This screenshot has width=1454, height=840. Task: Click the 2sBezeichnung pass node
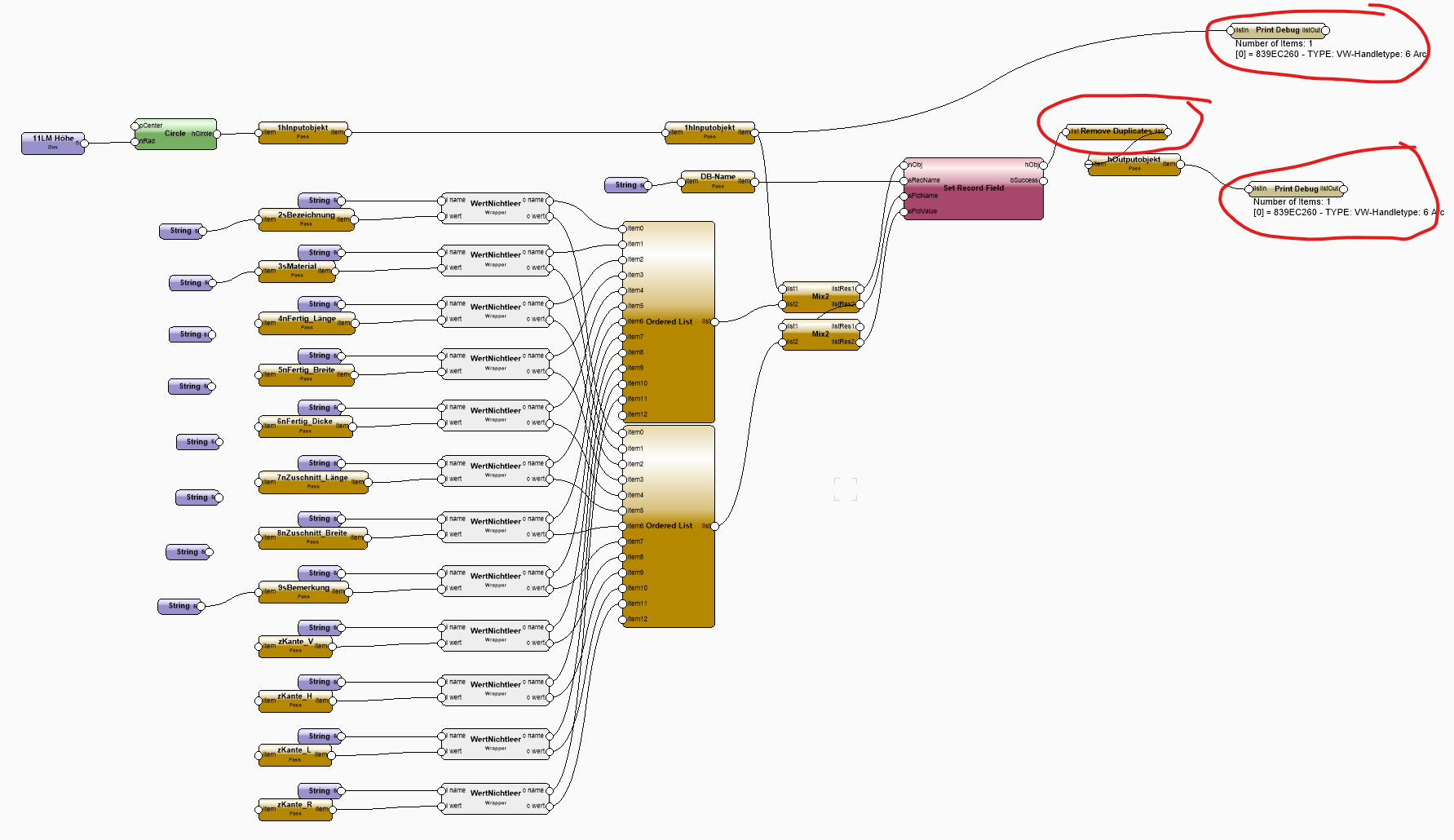pyautogui.click(x=306, y=219)
